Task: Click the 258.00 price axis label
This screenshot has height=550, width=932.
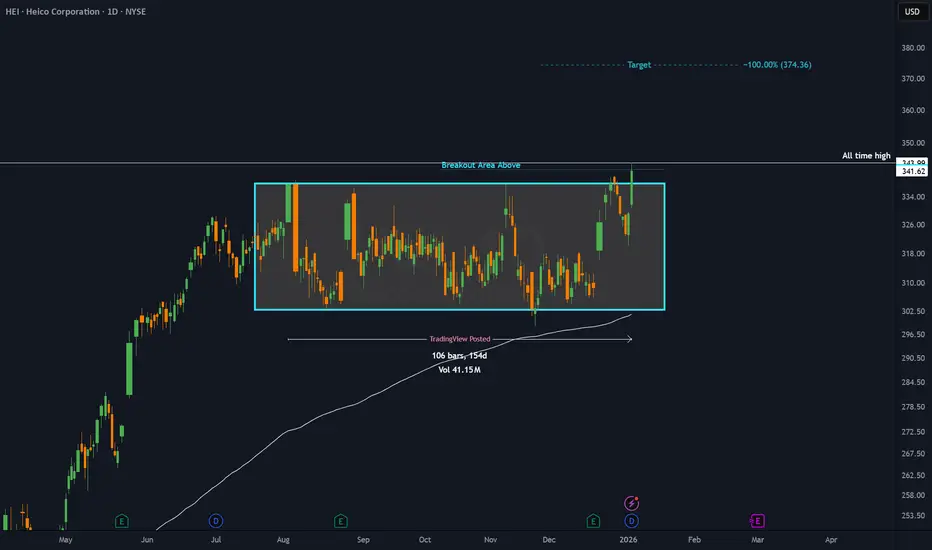Action: coord(913,495)
